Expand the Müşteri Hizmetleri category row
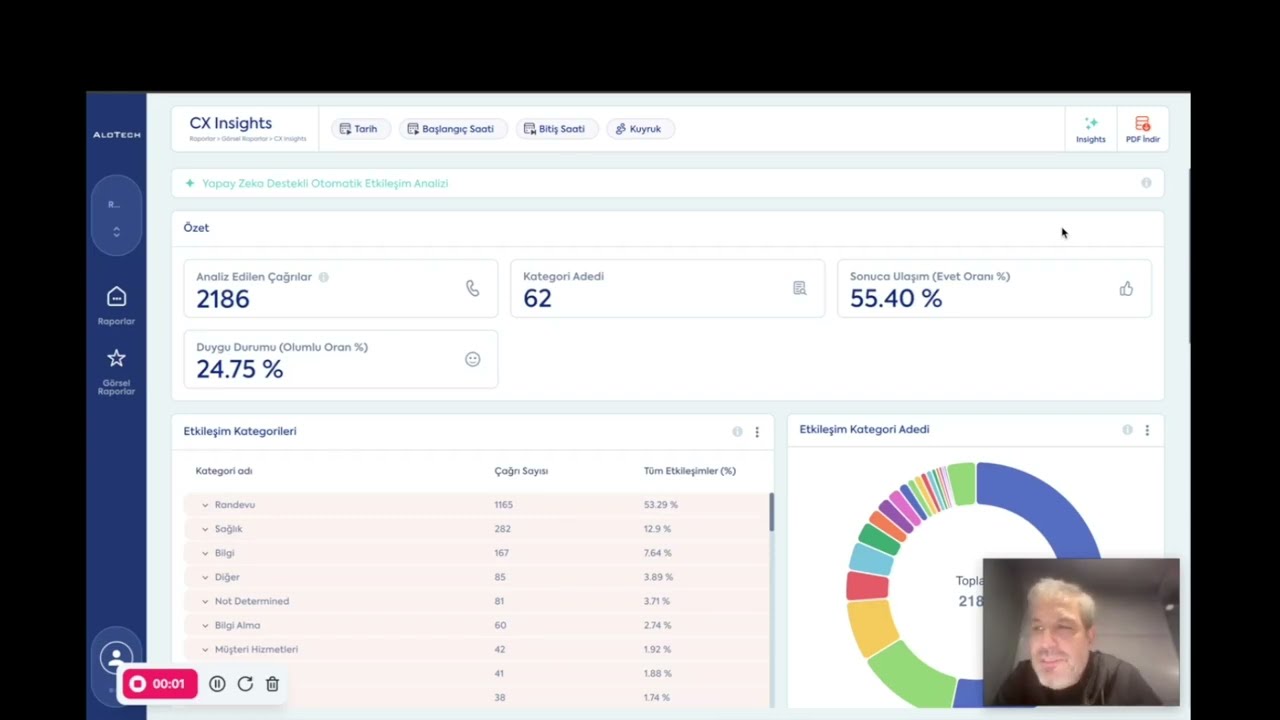Viewport: 1280px width, 720px height. (205, 649)
